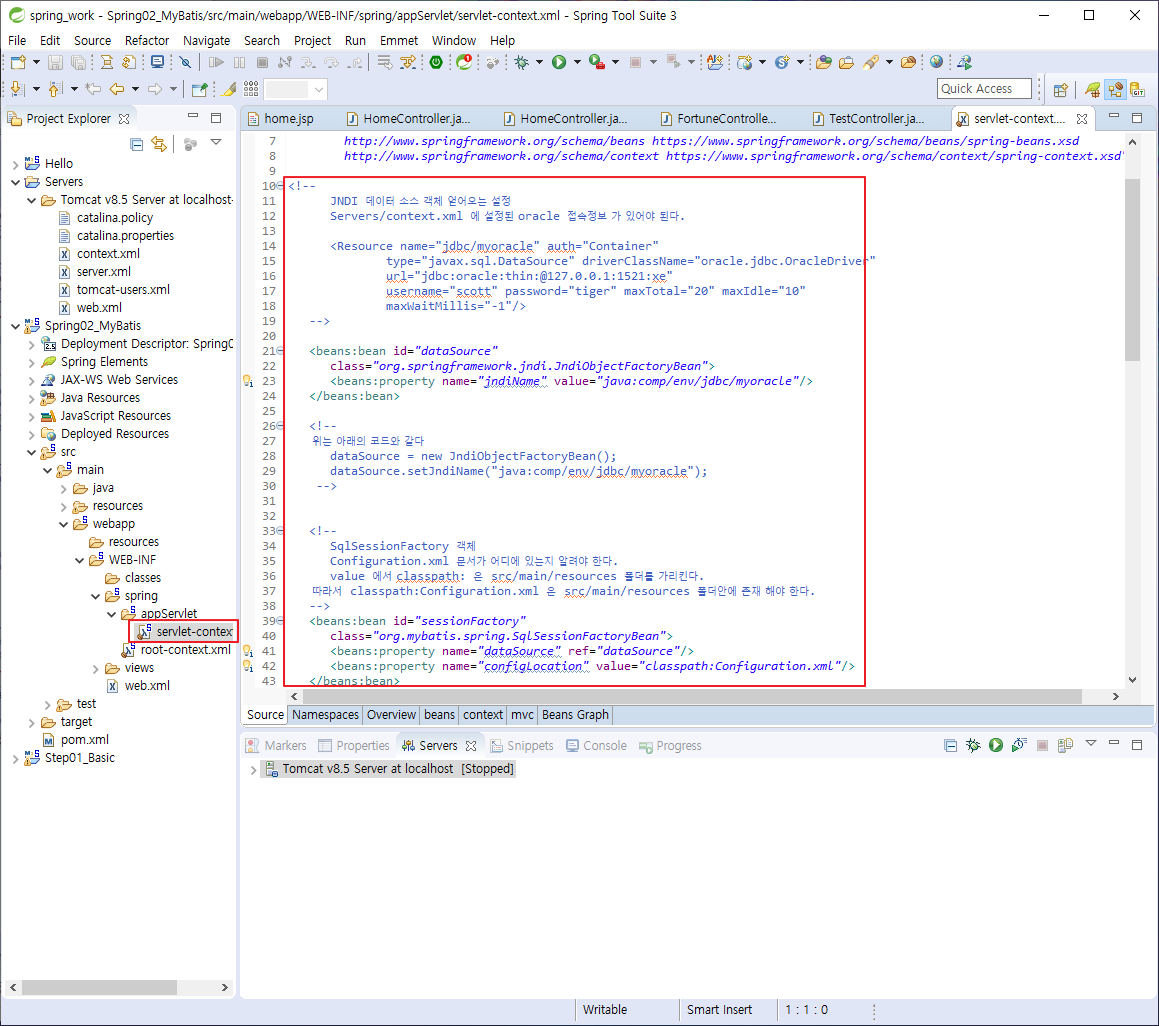Click the New wizard toolbar icon
The width and height of the screenshot is (1159, 1026).
click(18, 63)
